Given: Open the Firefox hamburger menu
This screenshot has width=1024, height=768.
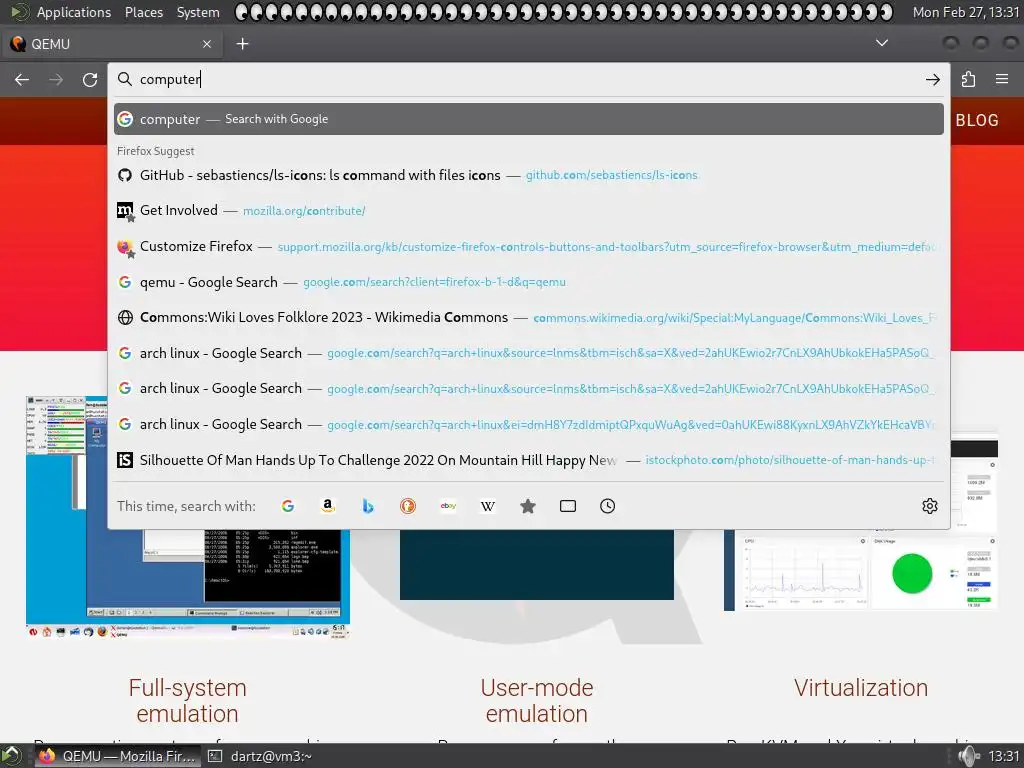Looking at the screenshot, I should pyautogui.click(x=1002, y=79).
